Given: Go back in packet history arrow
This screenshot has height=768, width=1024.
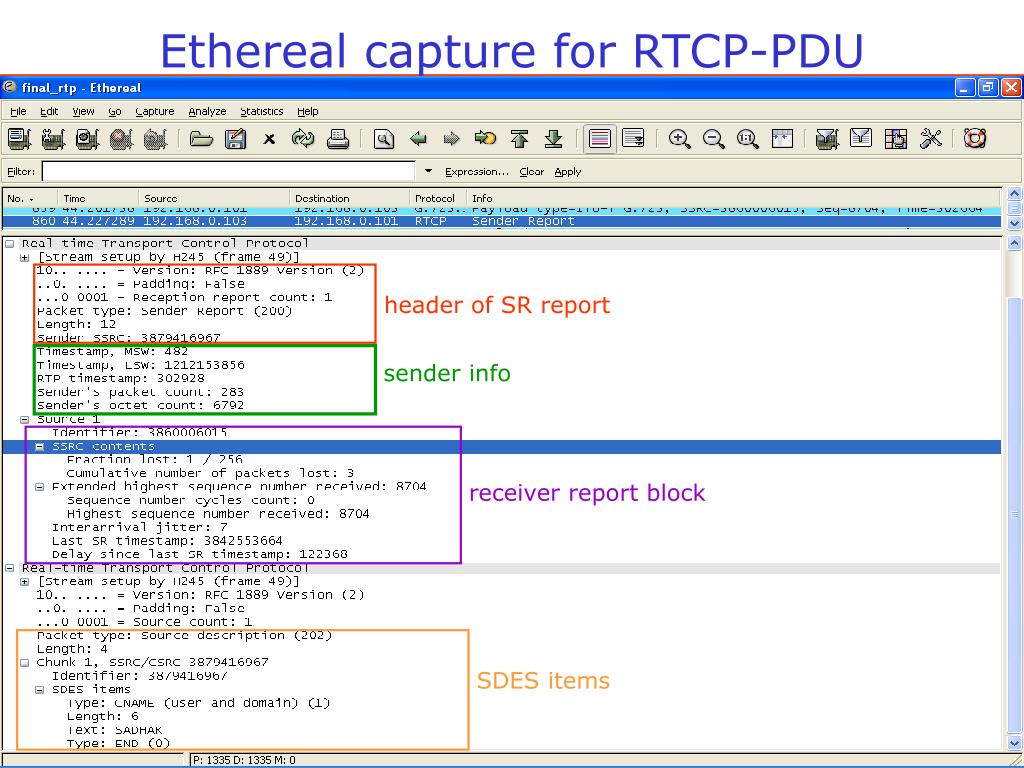Looking at the screenshot, I should (418, 138).
